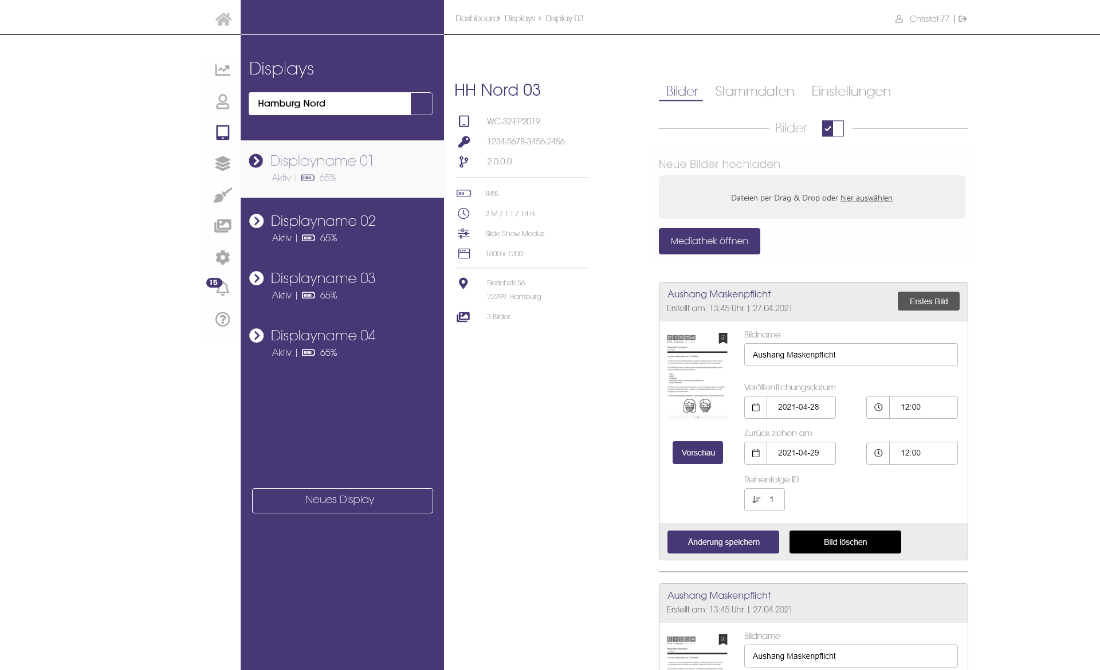Click Display 03 in breadcrumb
Screen dimensions: 1100x670
564,18
